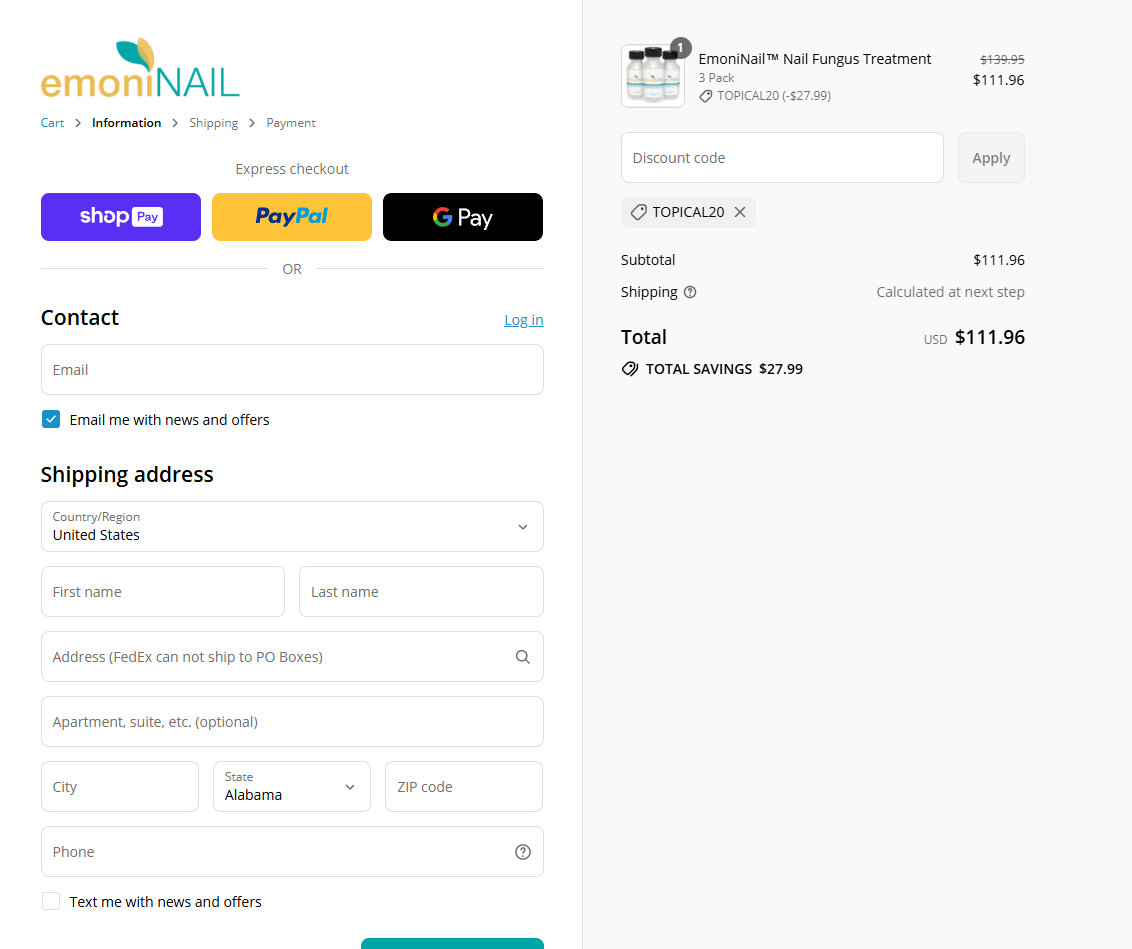
Task: Uncheck Email me with news and offers
Action: (51, 419)
